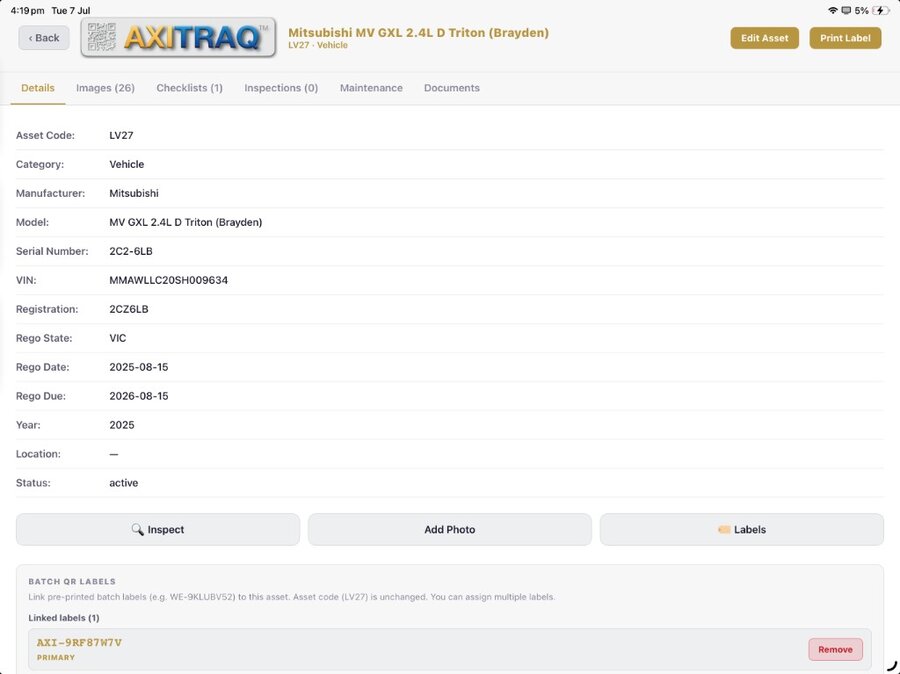Go back using the Back button
The height and width of the screenshot is (674, 900).
(44, 38)
